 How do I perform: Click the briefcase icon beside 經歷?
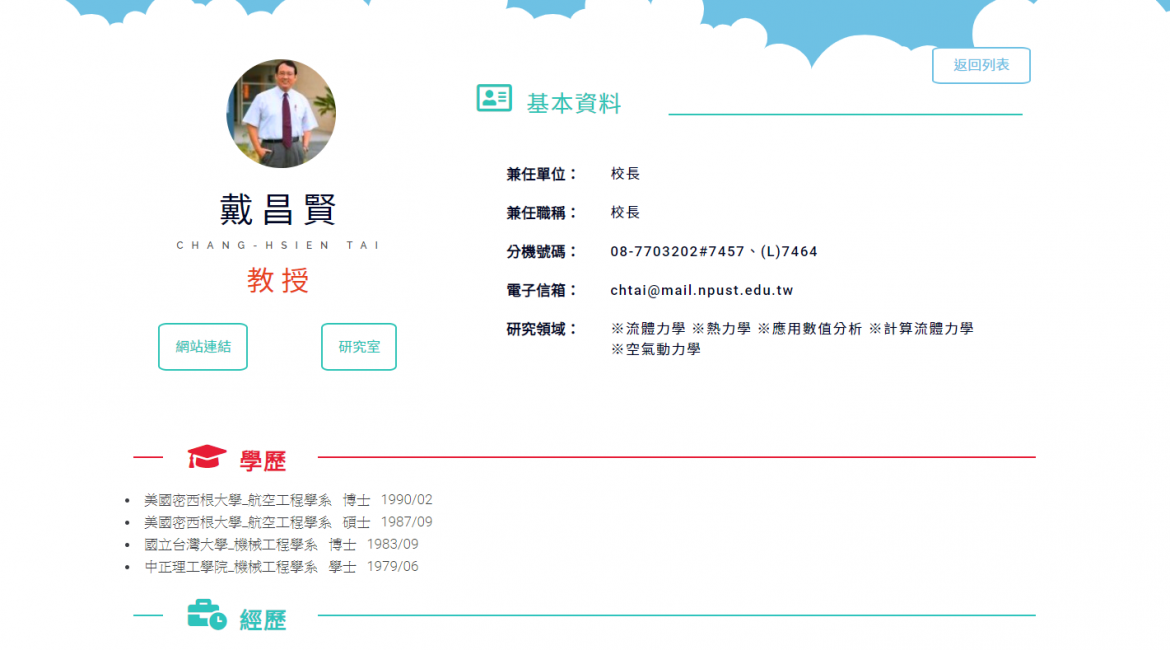coord(207,615)
